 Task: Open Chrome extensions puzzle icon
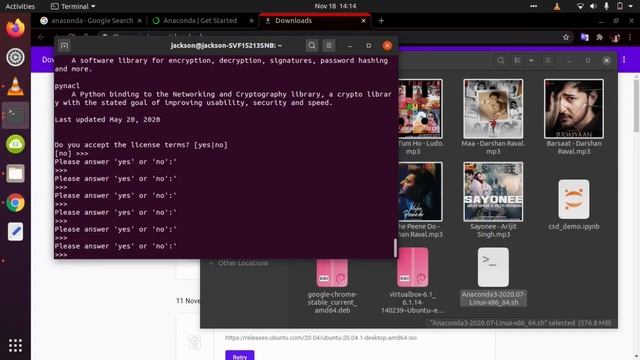pyautogui.click(x=600, y=37)
